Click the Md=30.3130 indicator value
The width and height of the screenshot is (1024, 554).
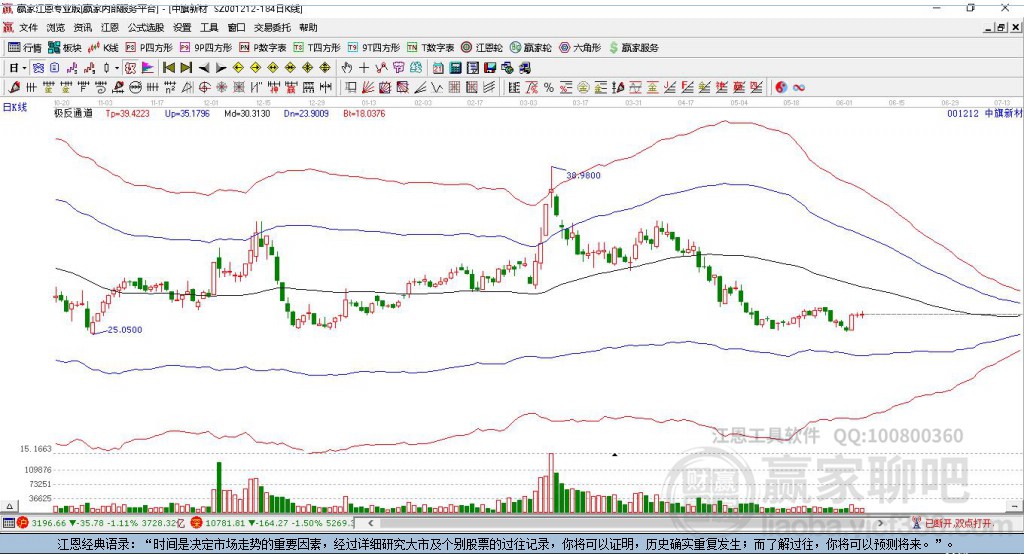pyautogui.click(x=247, y=113)
